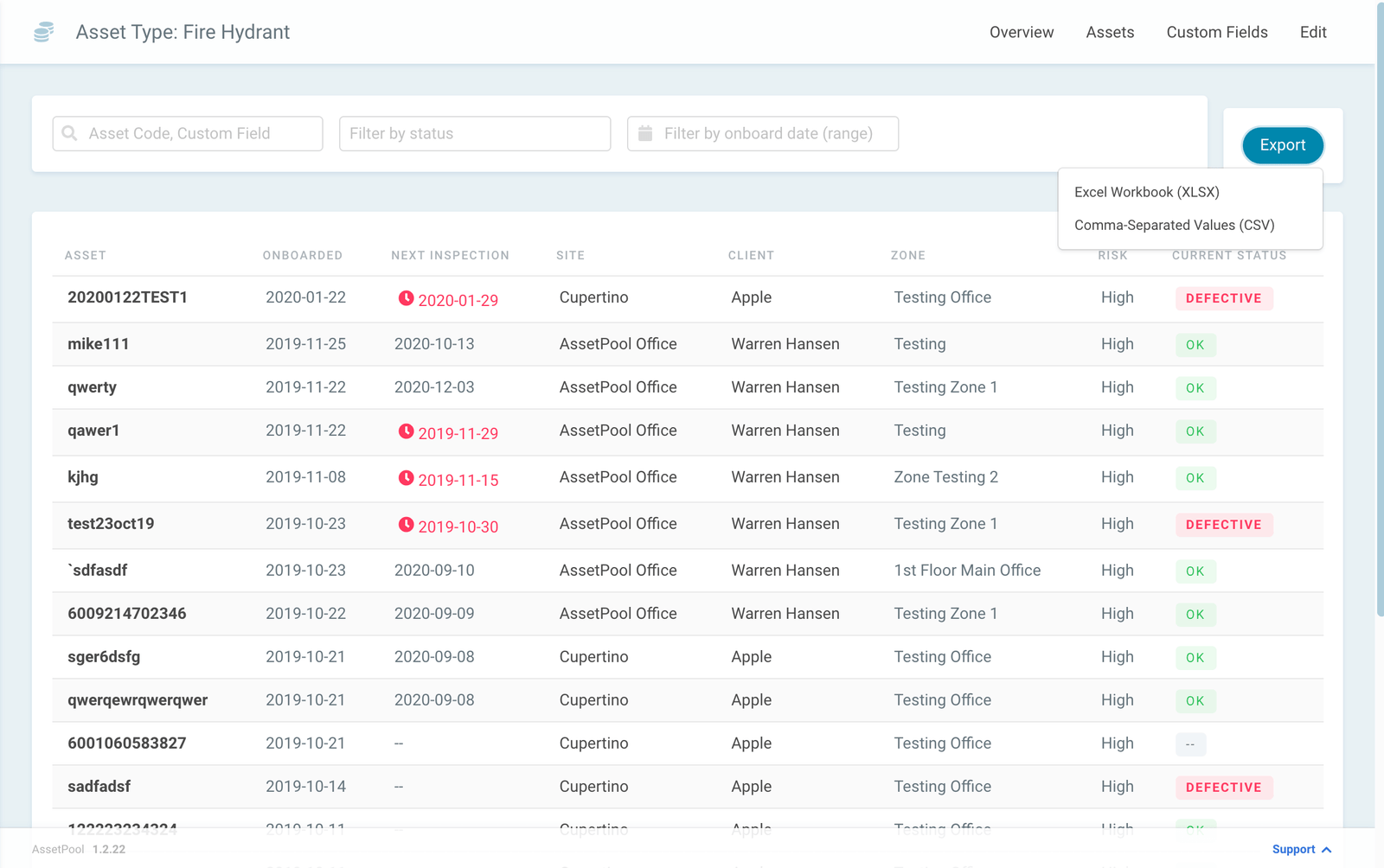Image resolution: width=1384 pixels, height=868 pixels.
Task: Click overdue clock icon for 2019-11-29
Action: pyautogui.click(x=406, y=431)
